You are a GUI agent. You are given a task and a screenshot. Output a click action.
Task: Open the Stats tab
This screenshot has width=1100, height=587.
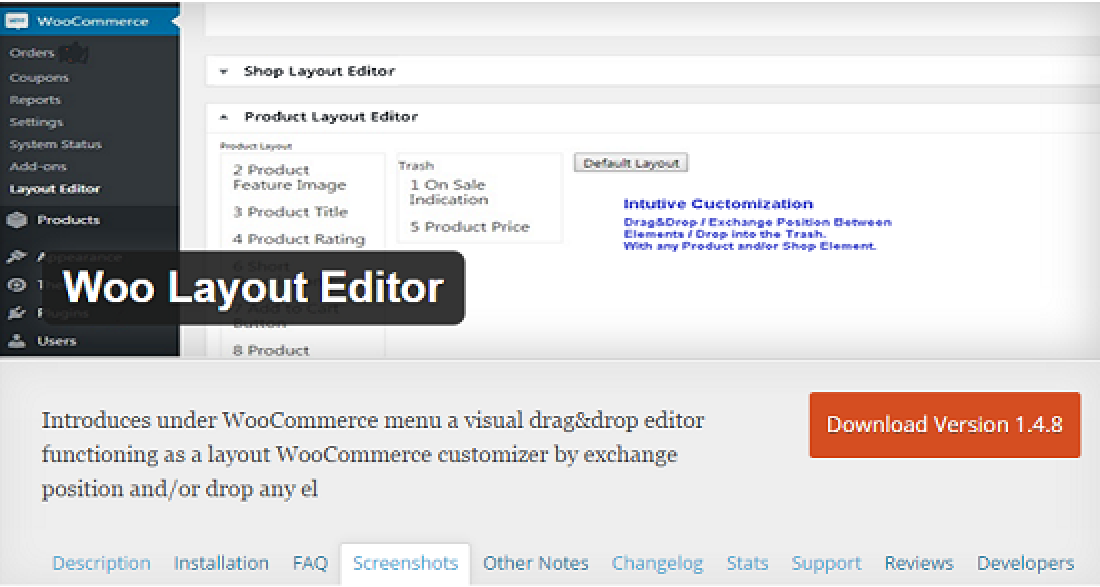[x=748, y=563]
